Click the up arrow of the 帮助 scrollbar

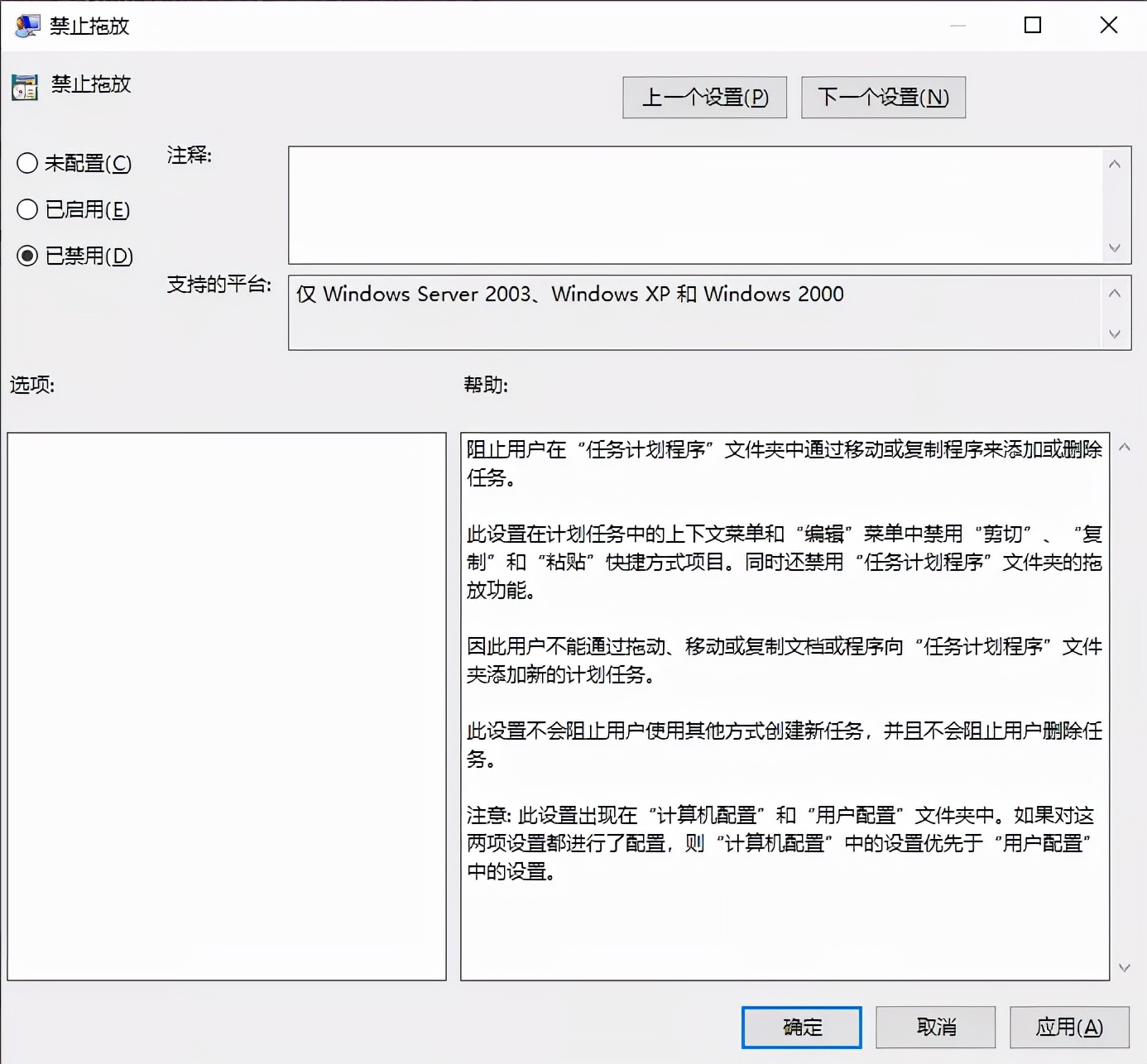tap(1124, 446)
